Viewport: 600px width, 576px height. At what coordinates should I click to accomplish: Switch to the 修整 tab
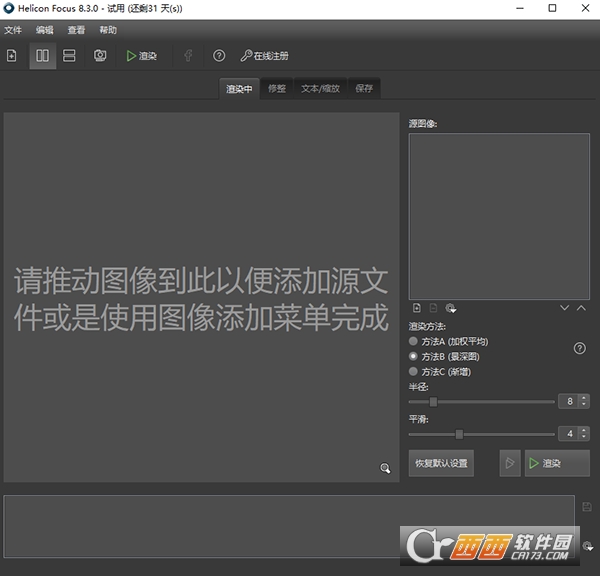pyautogui.click(x=277, y=89)
